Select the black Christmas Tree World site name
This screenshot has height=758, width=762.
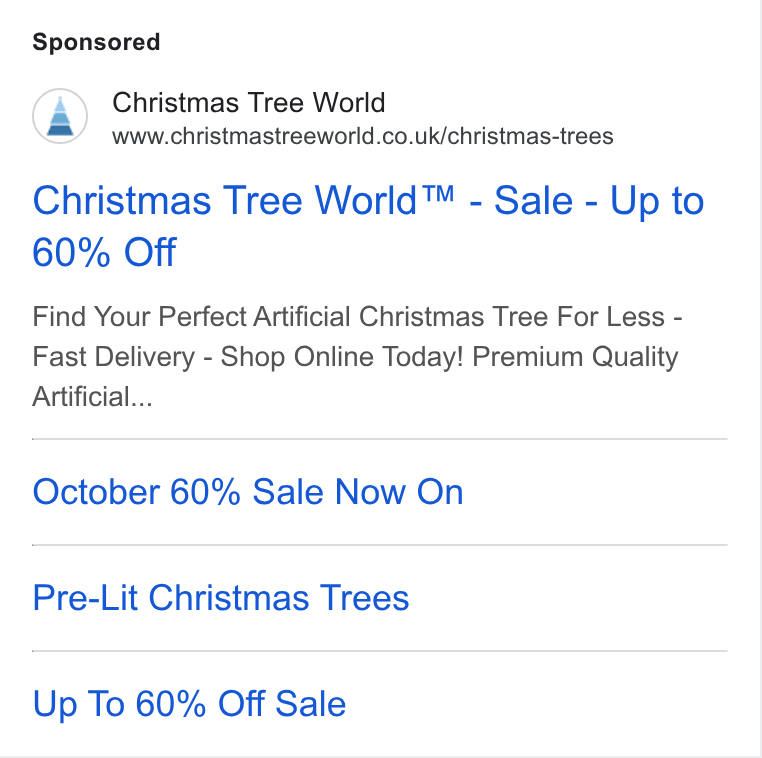(x=249, y=103)
